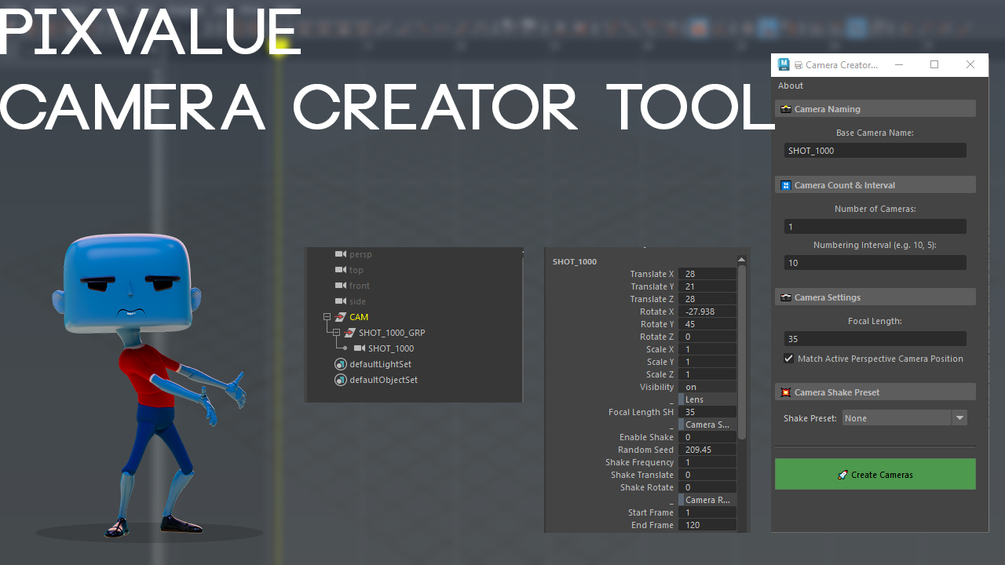Click the Shake Frequency value field
1005x565 pixels.
(707, 462)
